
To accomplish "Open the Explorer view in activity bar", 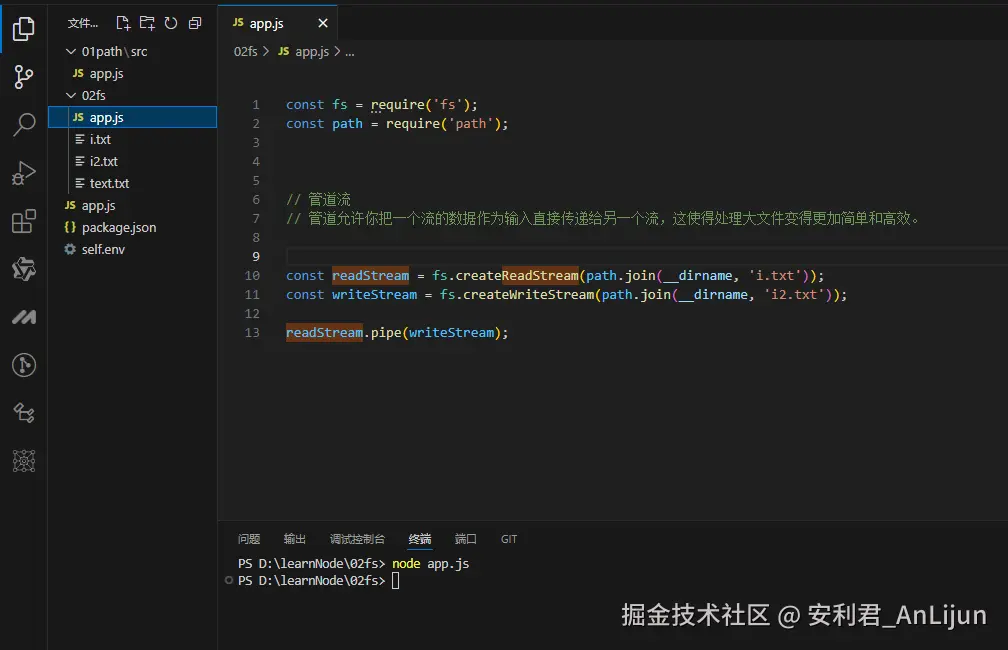I will click(24, 29).
